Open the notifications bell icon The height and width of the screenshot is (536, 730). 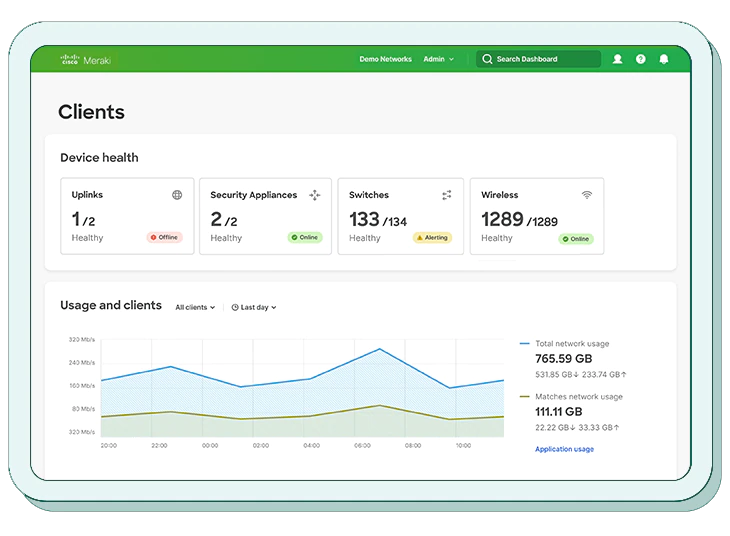(x=664, y=59)
